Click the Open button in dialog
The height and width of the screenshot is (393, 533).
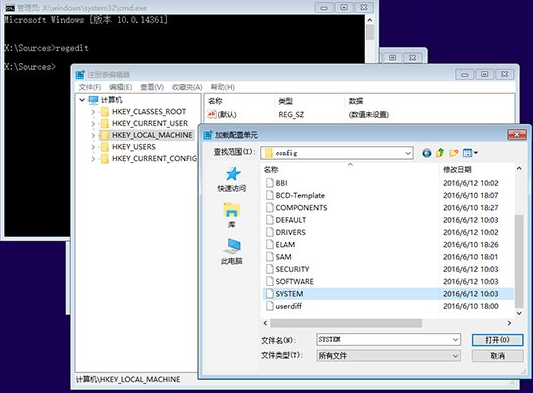(497, 340)
